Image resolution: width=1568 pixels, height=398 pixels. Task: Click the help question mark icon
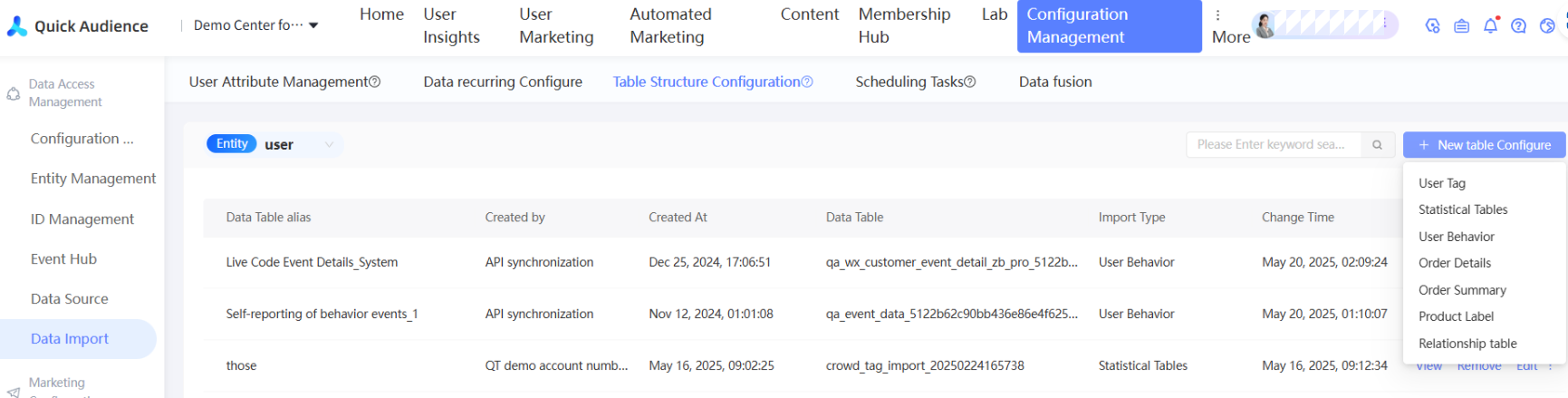pos(1519,26)
